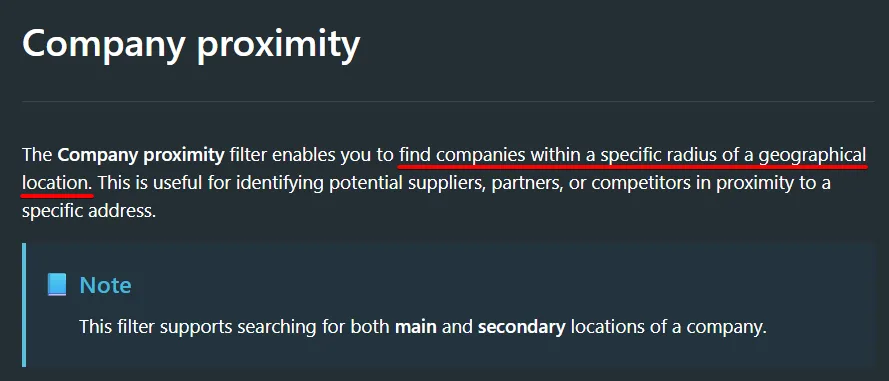Click the blue book icon beside Note
The width and height of the screenshot is (889, 381).
point(57,285)
